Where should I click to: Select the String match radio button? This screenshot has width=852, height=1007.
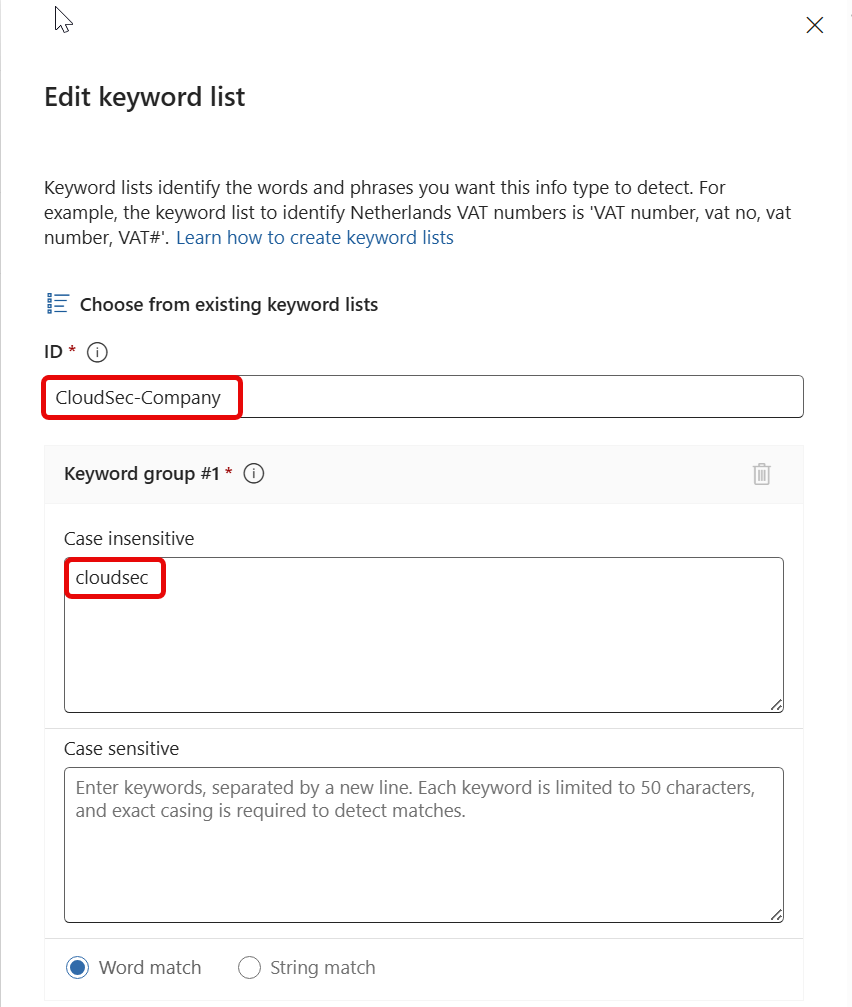point(249,967)
